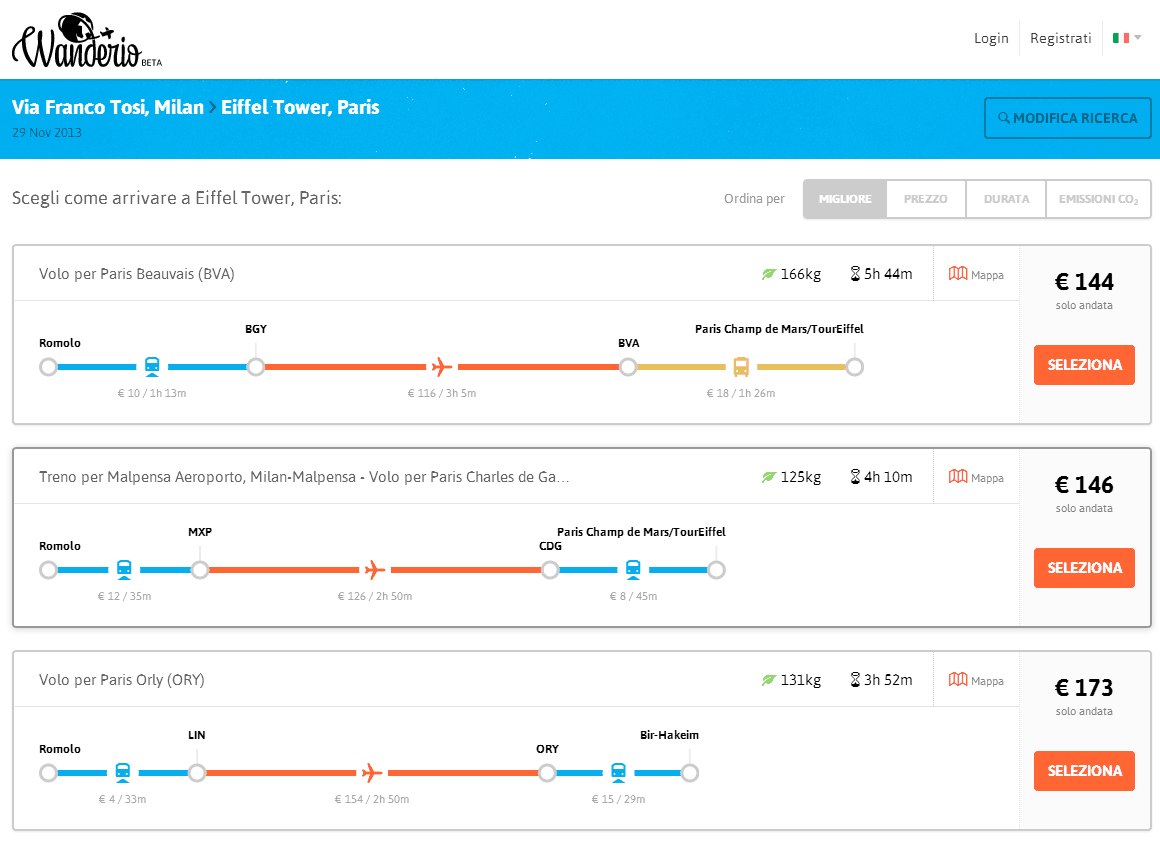Viewport: 1160px width, 842px height.
Task: Click the train icon between Romolo and BGY
Action: tap(152, 366)
